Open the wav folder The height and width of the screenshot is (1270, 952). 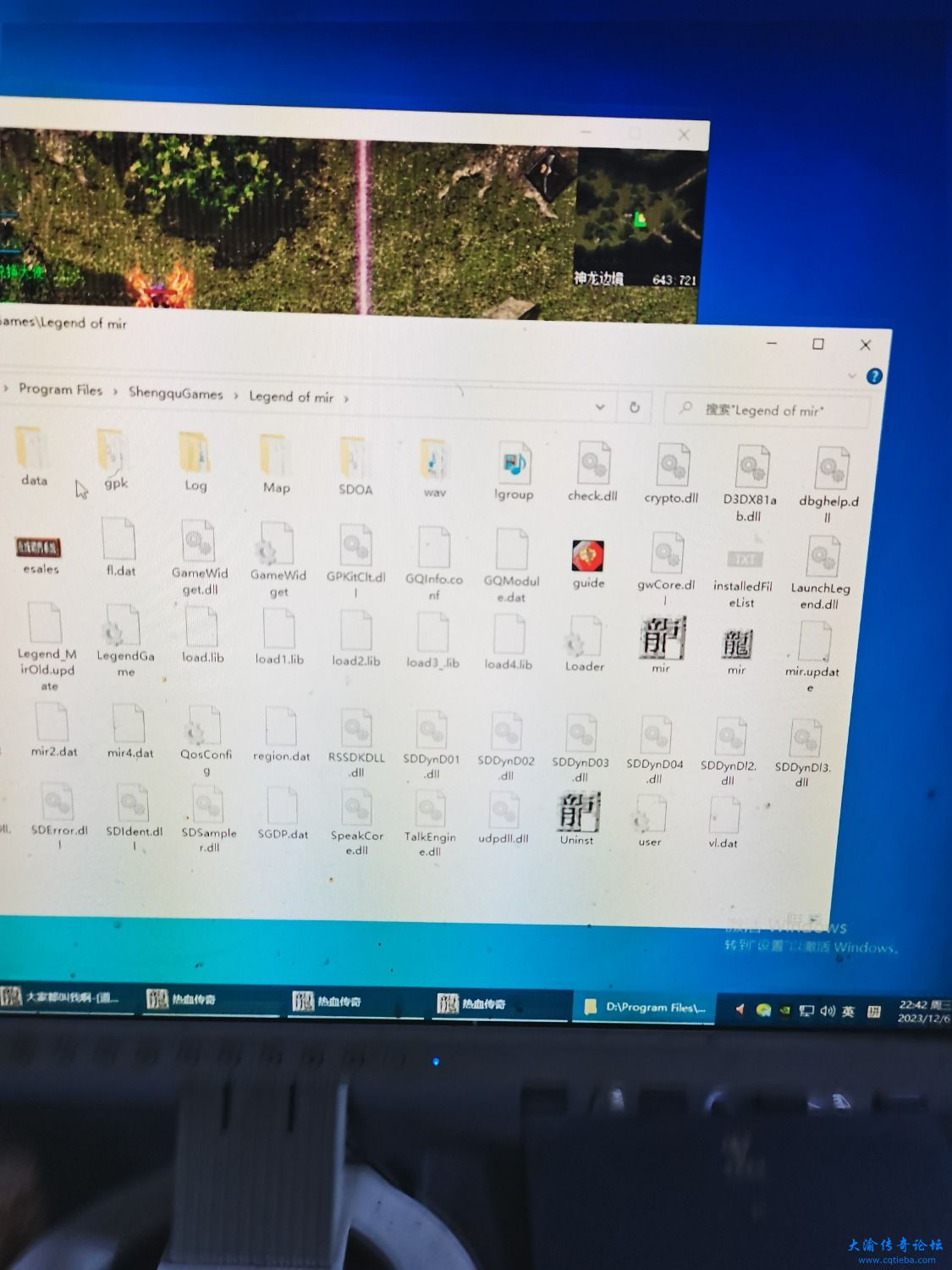434,468
